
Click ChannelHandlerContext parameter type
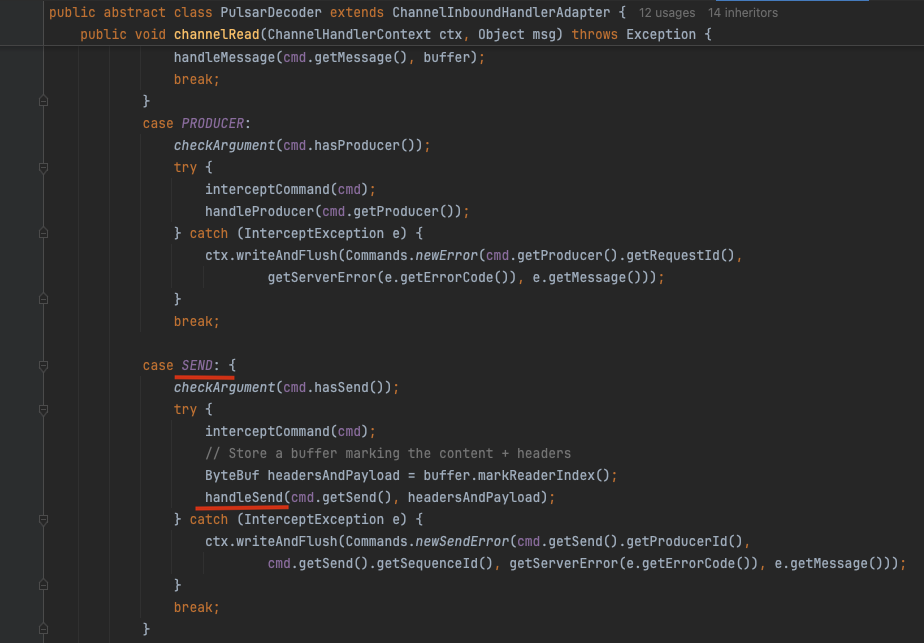349,35
